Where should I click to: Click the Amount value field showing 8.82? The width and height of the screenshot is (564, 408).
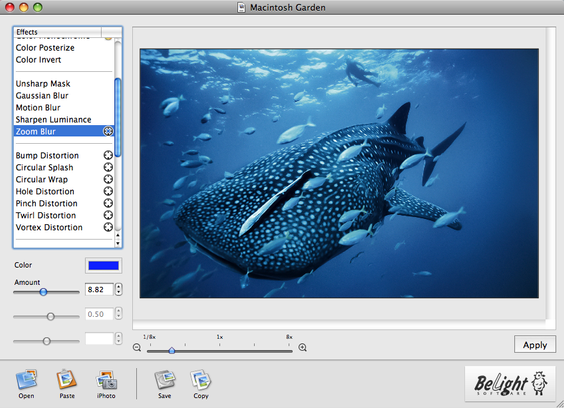pos(99,289)
